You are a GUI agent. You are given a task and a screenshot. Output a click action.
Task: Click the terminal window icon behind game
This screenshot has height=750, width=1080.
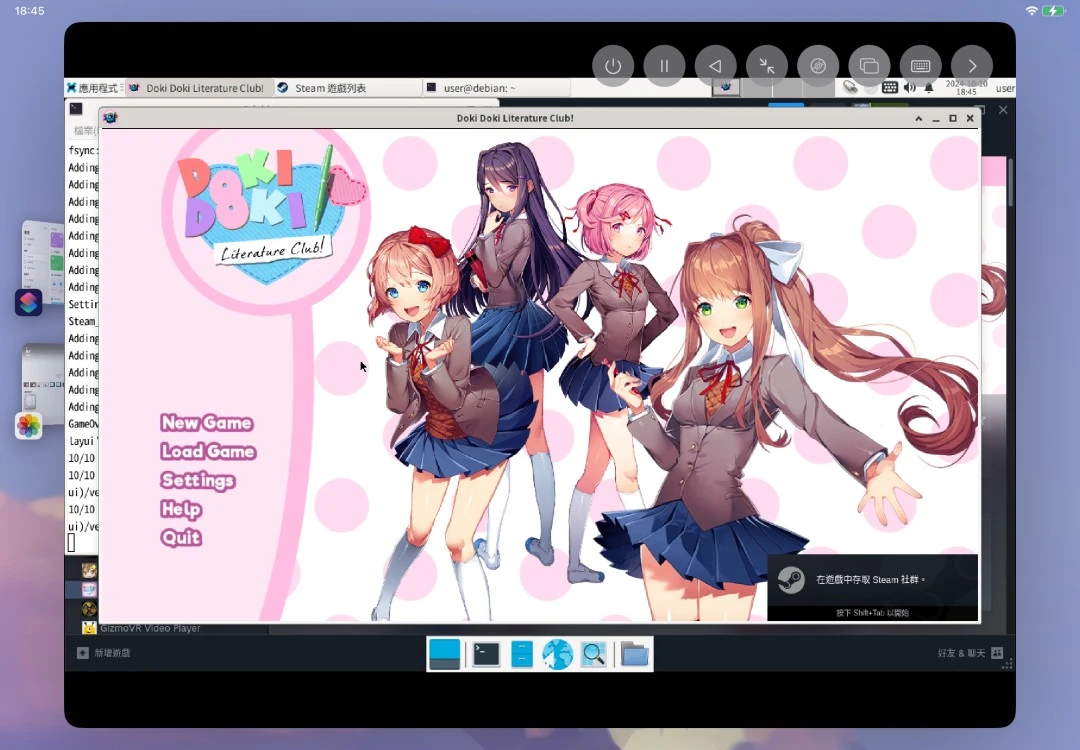click(76, 109)
